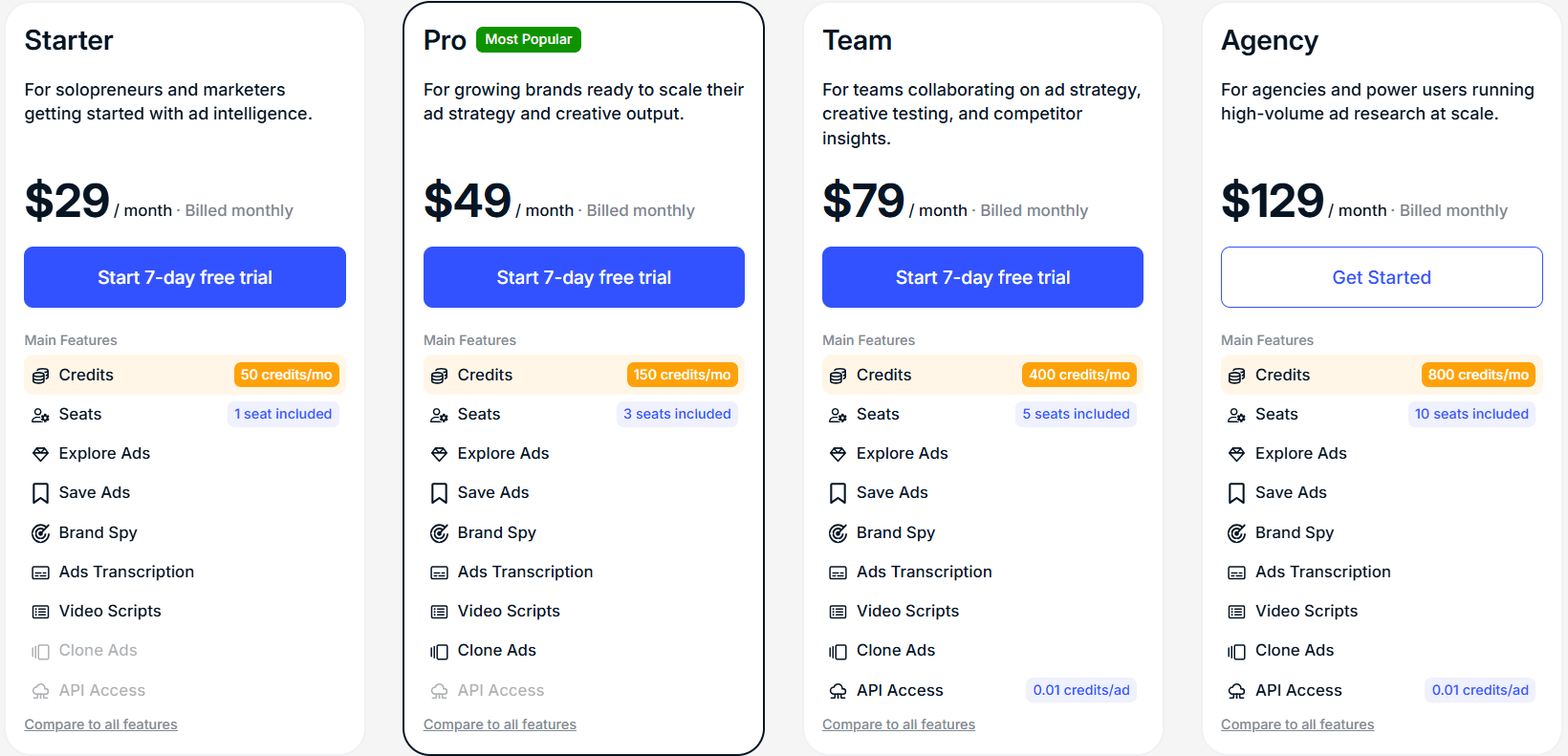Click the 5 seats included badge
The width and height of the screenshot is (1568, 756).
point(1076,414)
